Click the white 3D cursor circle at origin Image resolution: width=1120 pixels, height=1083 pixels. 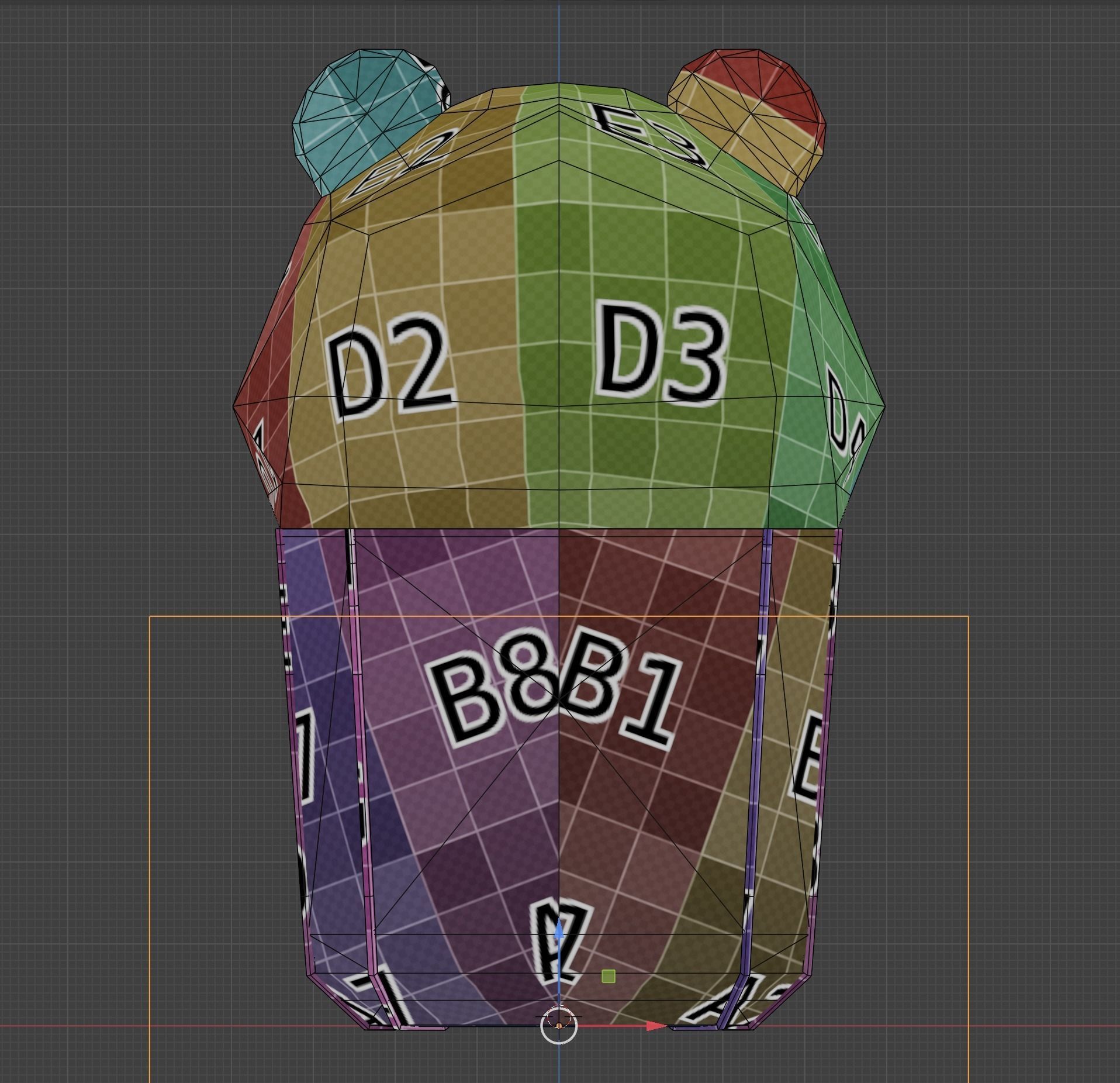point(559,1026)
